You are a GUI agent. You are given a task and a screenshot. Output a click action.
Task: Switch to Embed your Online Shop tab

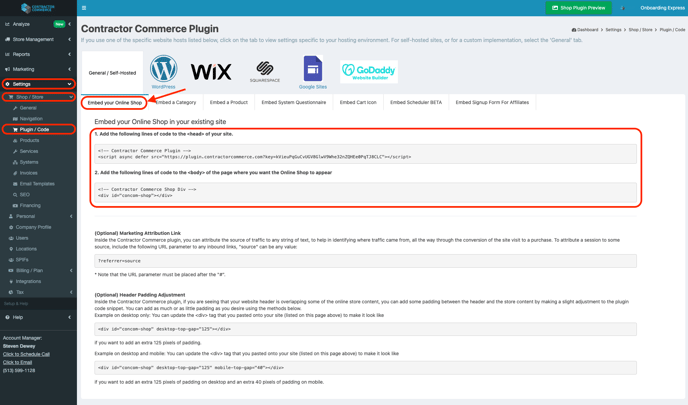(x=115, y=103)
